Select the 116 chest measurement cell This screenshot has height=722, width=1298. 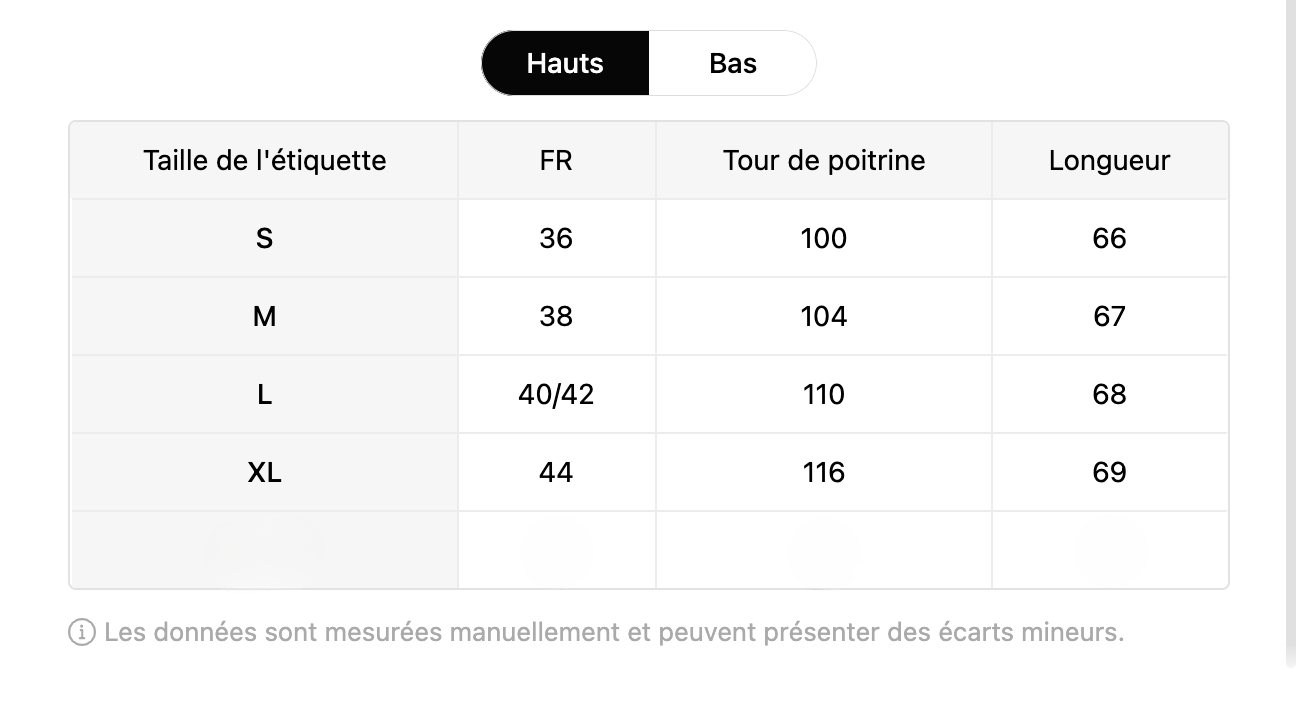pyautogui.click(x=824, y=472)
